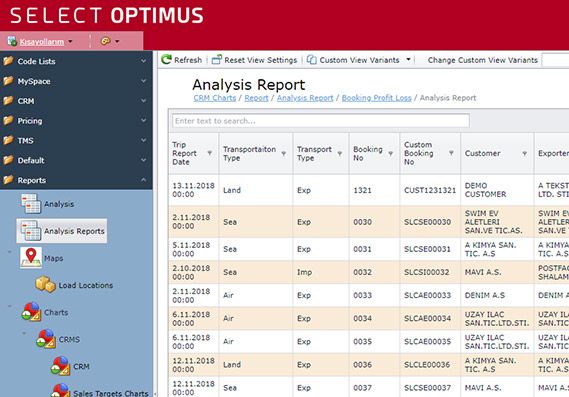The image size is (569, 397).
Task: Open Booking No column filter
Action: coord(390,154)
